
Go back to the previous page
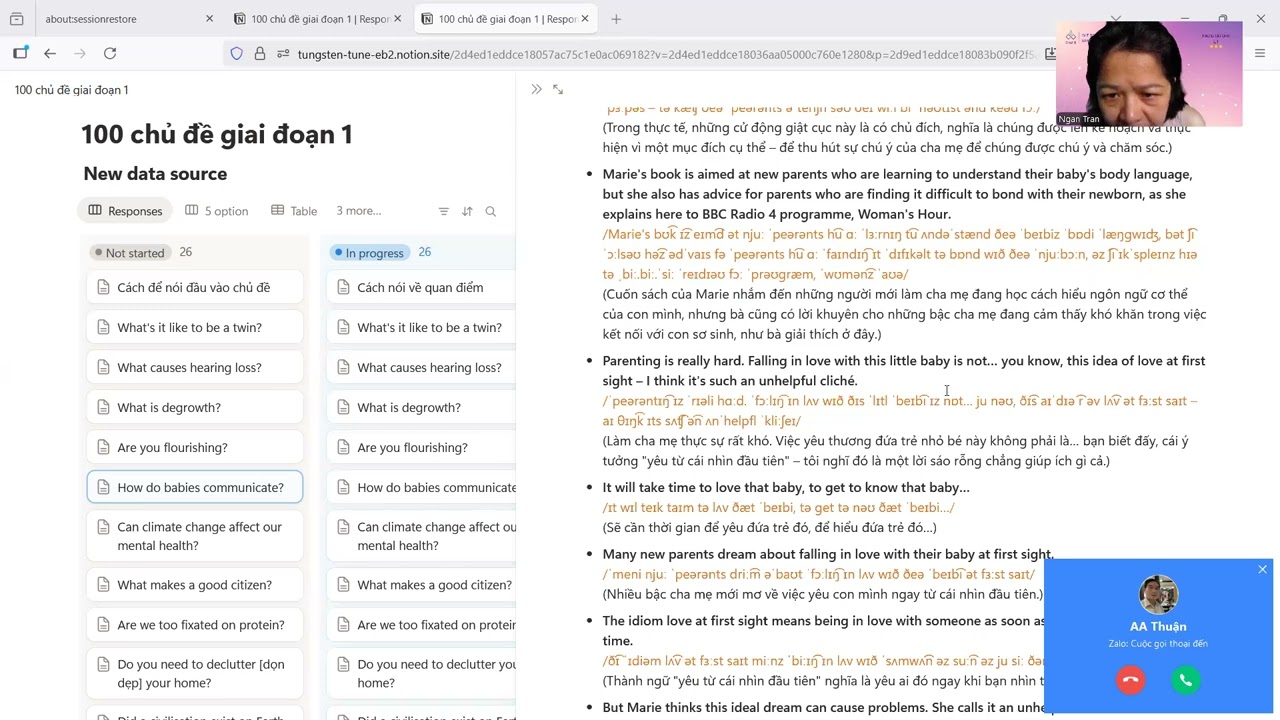(x=50, y=53)
